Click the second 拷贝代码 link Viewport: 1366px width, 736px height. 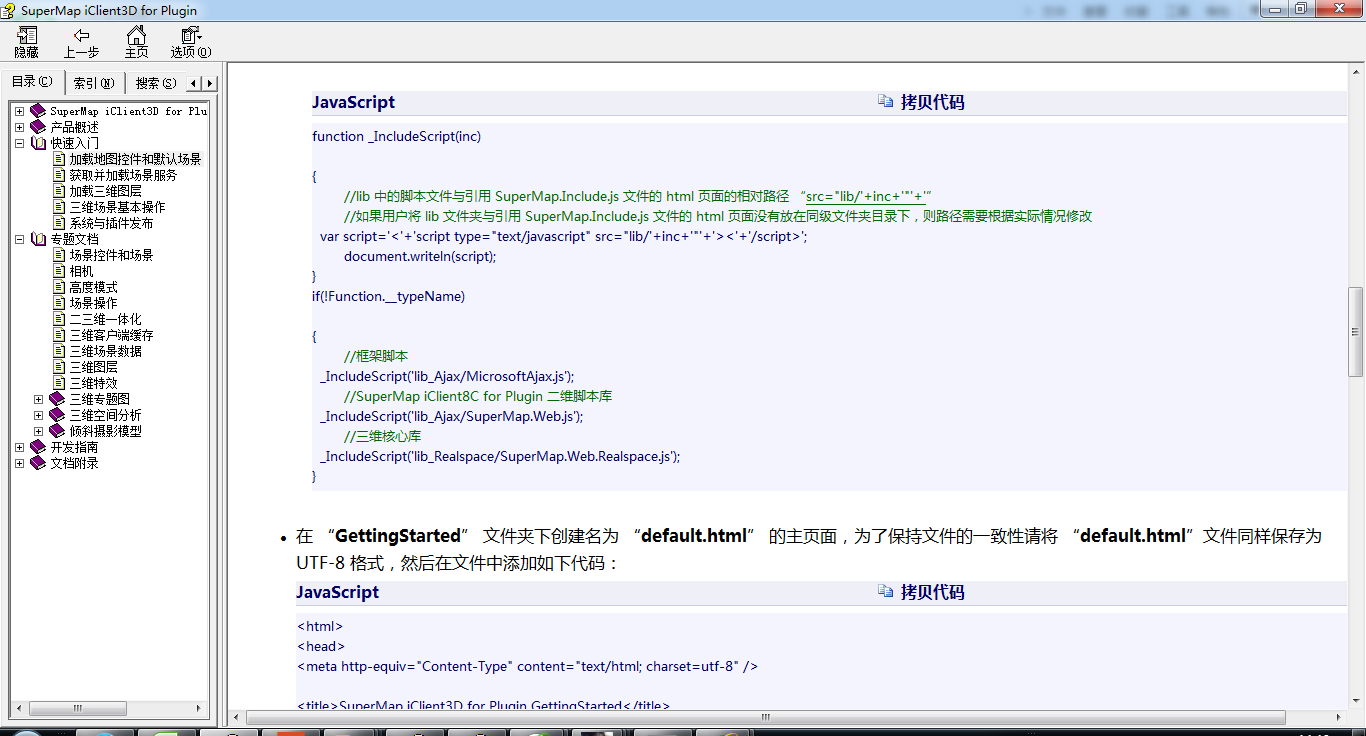[x=932, y=592]
